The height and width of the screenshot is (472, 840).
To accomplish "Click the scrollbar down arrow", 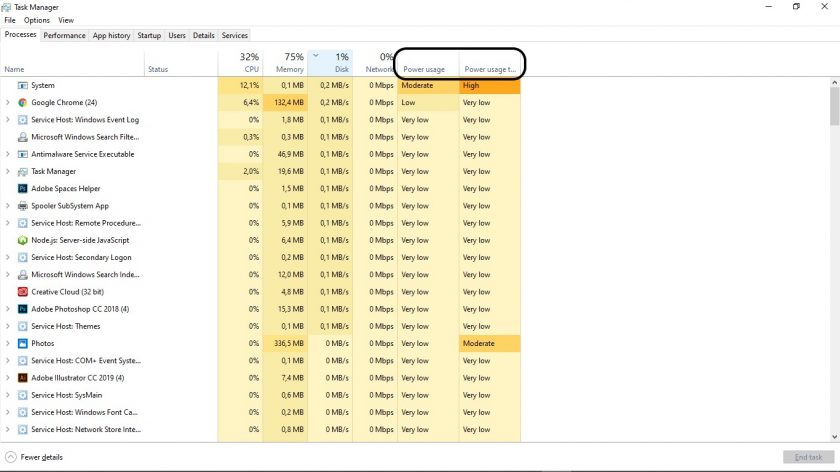I will [x=835, y=437].
